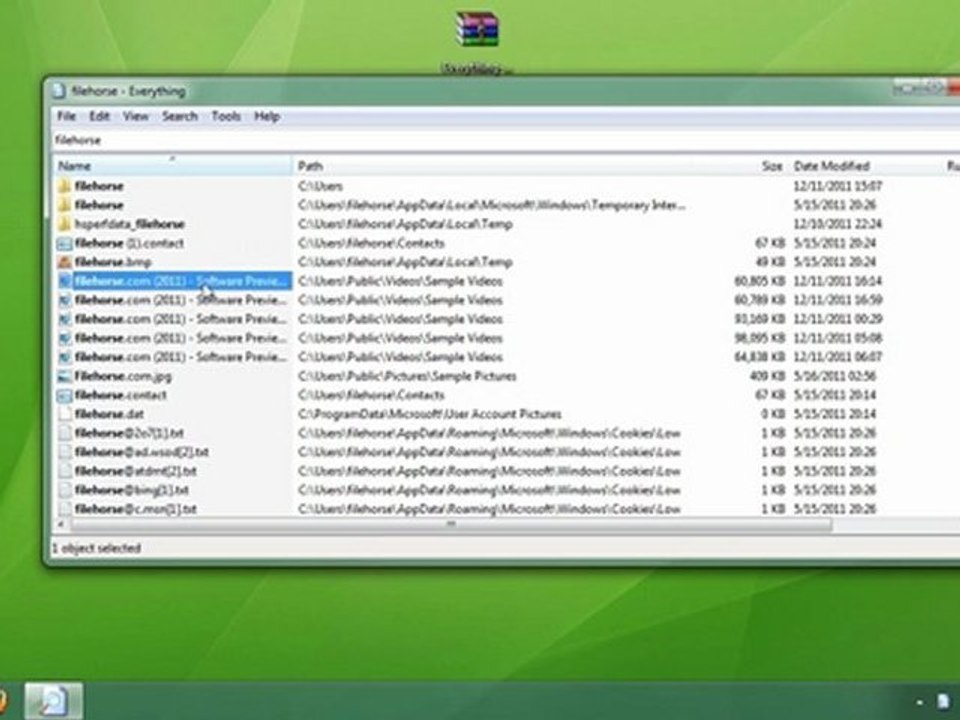The height and width of the screenshot is (720, 960).
Task: Click the filehorse (1).contact file icon
Action: coord(64,243)
